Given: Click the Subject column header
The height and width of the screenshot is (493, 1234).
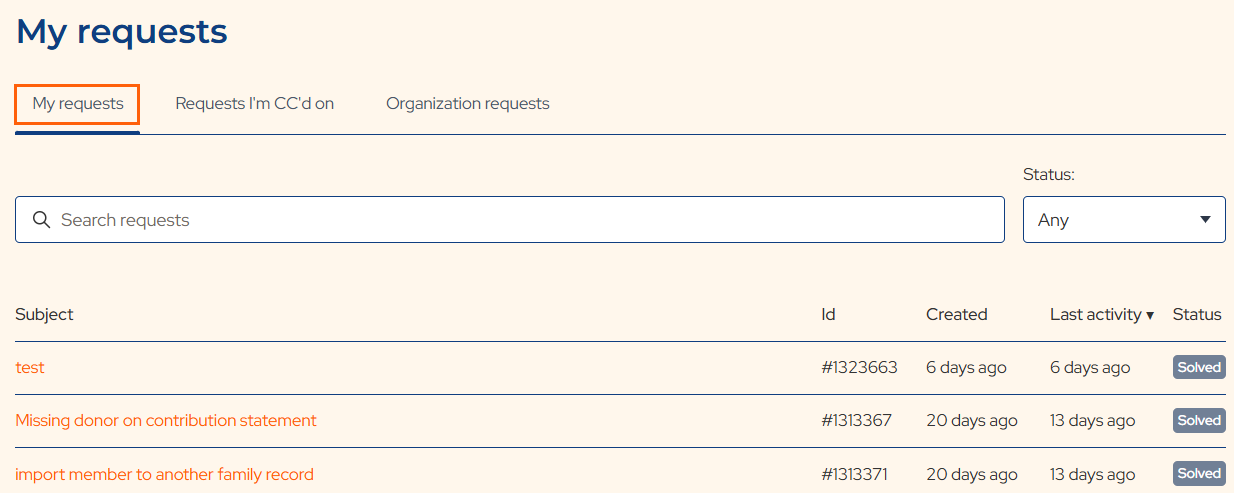Looking at the screenshot, I should point(44,314).
